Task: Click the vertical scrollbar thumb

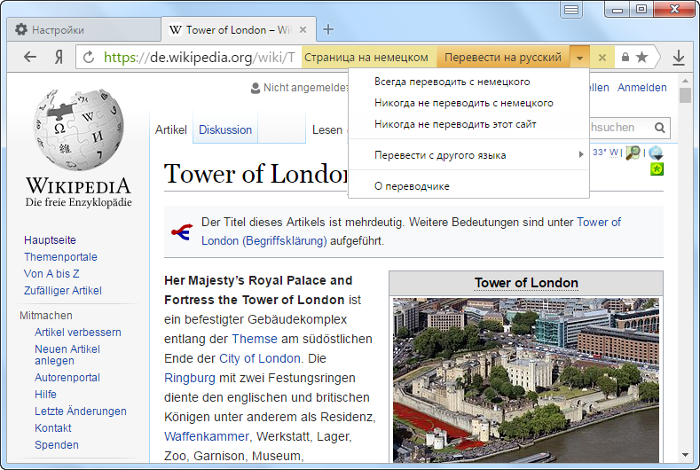Action: tap(685, 96)
